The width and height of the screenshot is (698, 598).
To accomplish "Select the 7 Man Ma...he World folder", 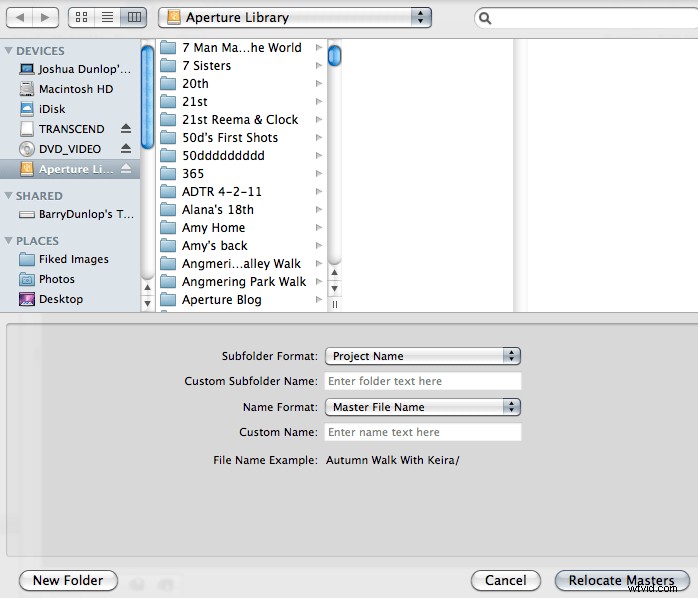I will click(241, 48).
